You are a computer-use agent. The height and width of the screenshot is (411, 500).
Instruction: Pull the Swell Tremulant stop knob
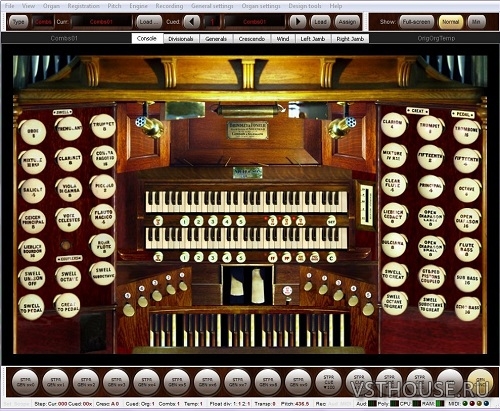[x=69, y=128]
